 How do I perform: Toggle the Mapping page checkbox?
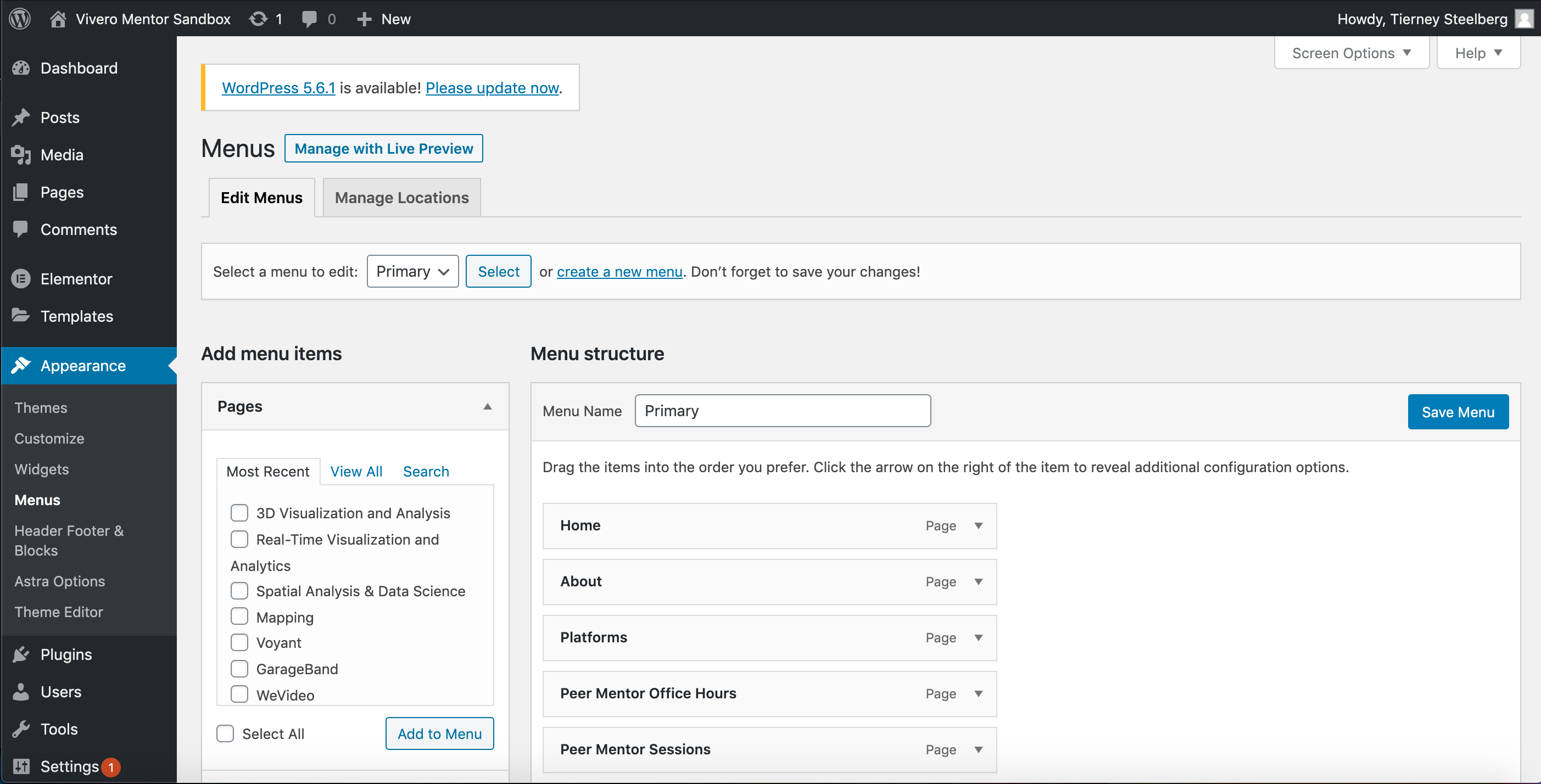(x=239, y=616)
